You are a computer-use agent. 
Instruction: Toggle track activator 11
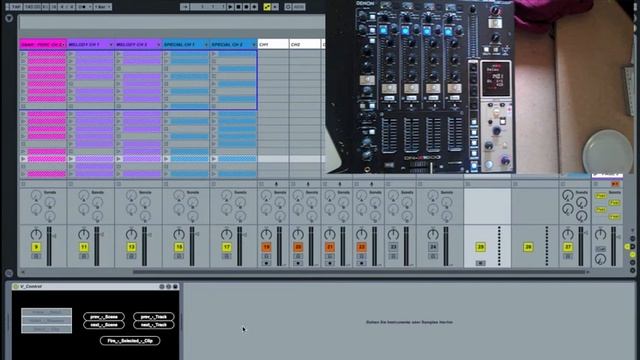(x=84, y=247)
